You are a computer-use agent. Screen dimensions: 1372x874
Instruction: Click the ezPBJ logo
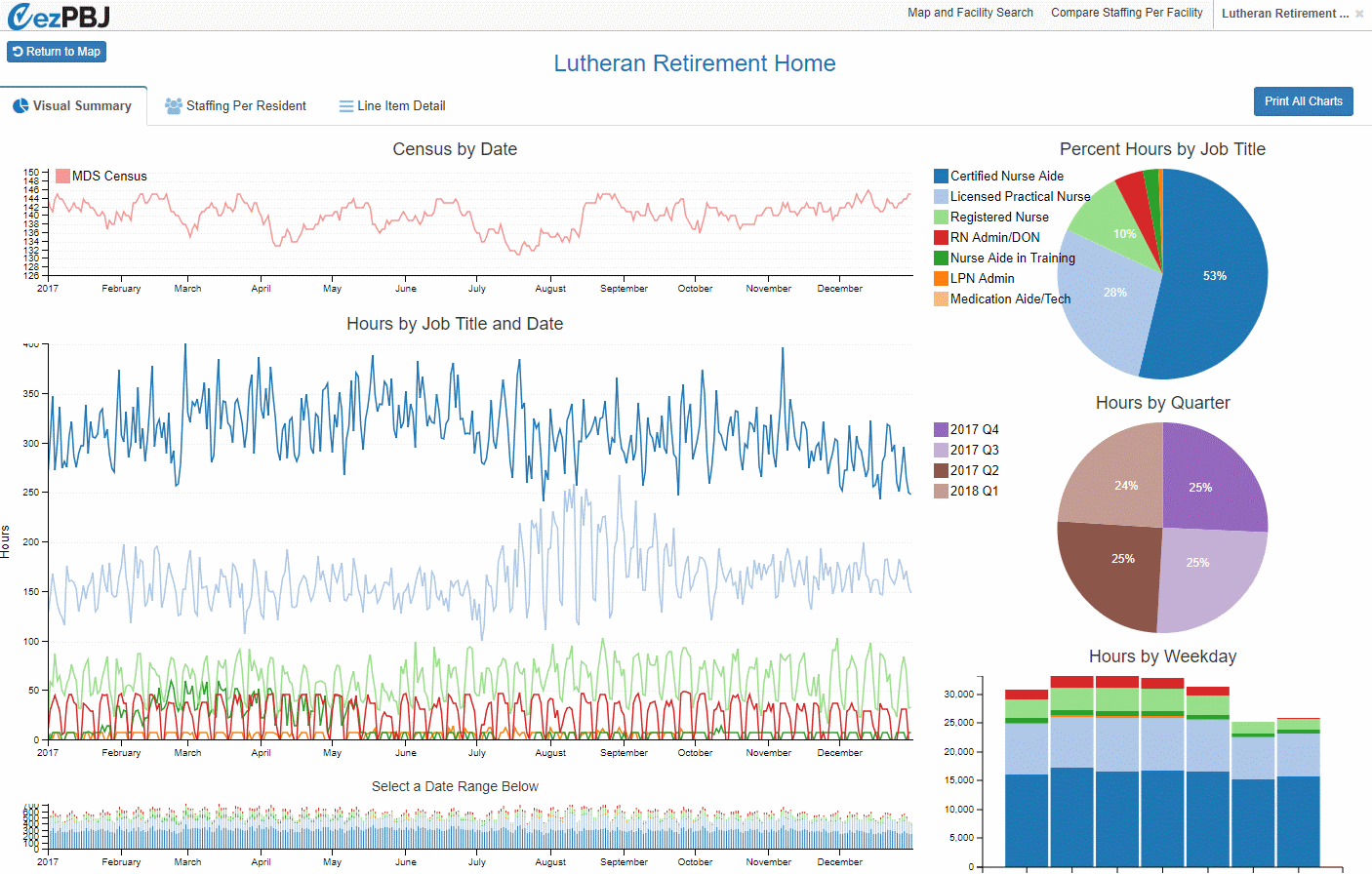click(59, 16)
